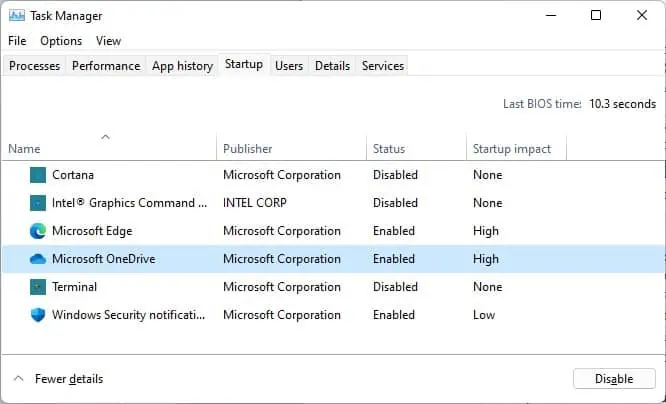Viewport: 666px width, 404px height.
Task: Switch to the Performance tab
Action: 106,66
